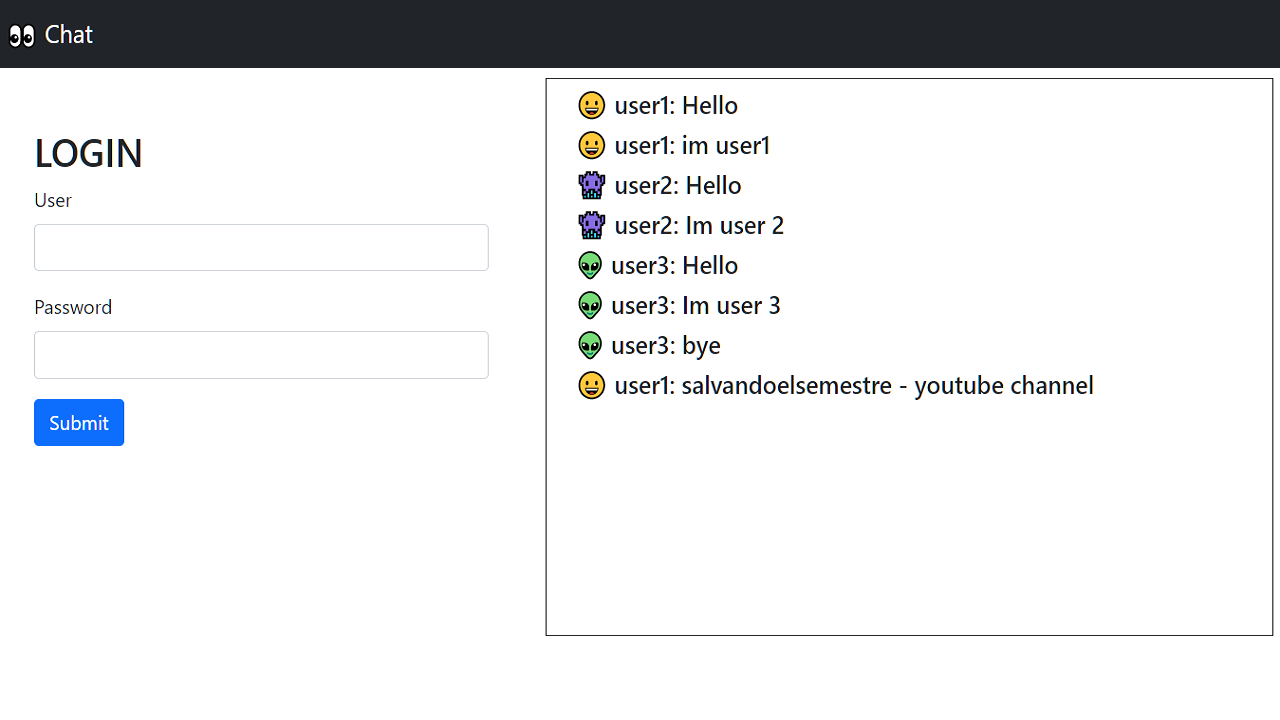Click monster avatar next to 'Im user 2'
The width and height of the screenshot is (1280, 720).
click(x=592, y=225)
